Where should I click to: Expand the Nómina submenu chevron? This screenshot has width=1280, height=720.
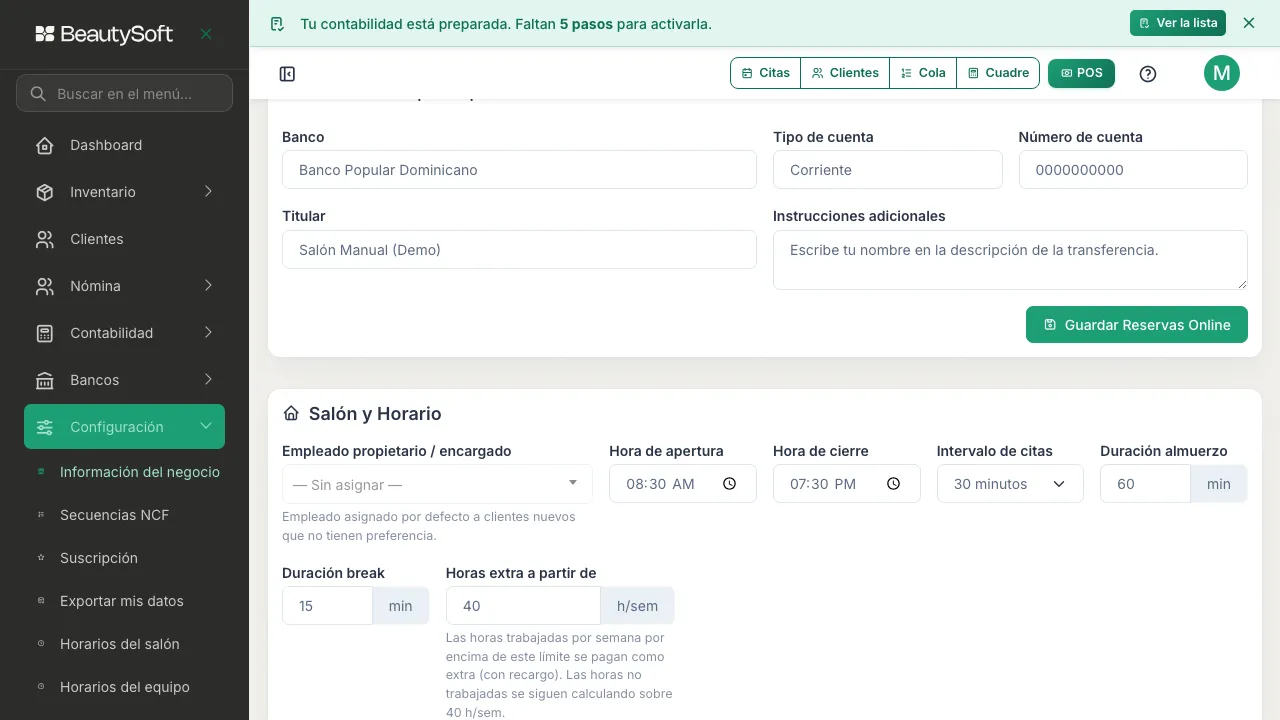(208, 286)
